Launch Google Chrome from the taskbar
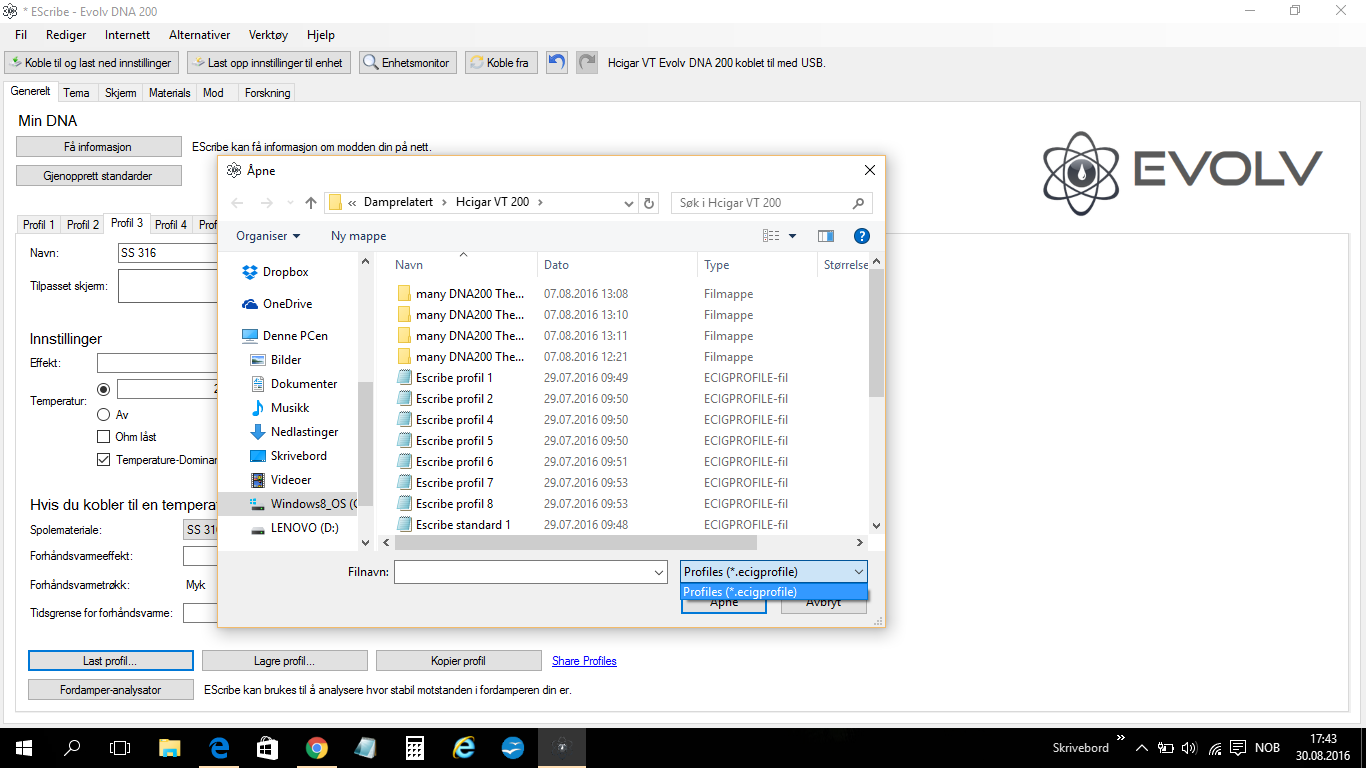This screenshot has width=1366, height=768. (316, 748)
